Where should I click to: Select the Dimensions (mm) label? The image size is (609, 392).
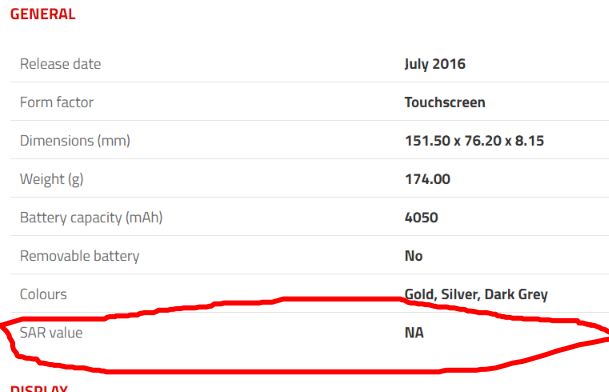75,141
